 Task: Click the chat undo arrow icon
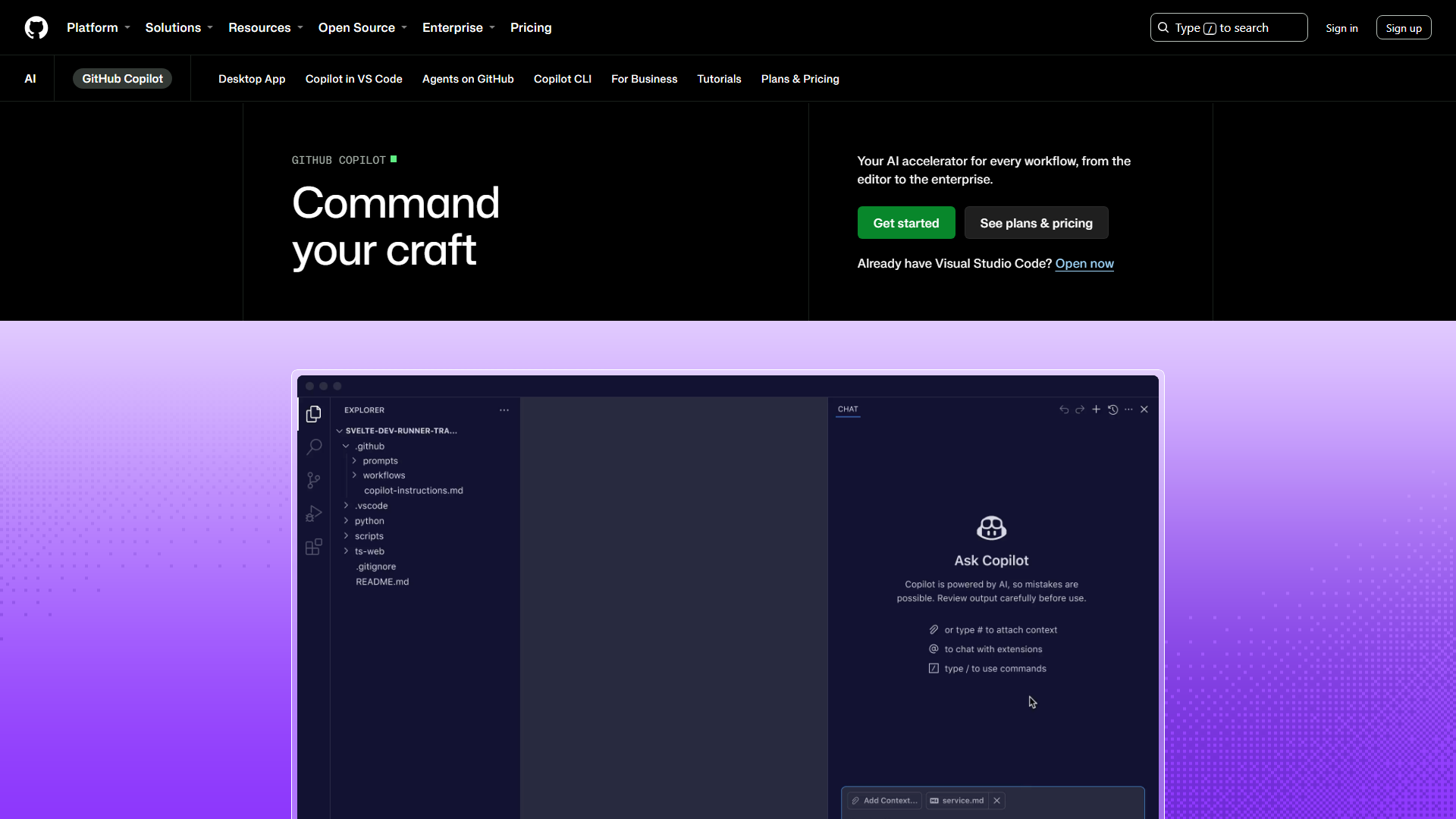click(1064, 409)
